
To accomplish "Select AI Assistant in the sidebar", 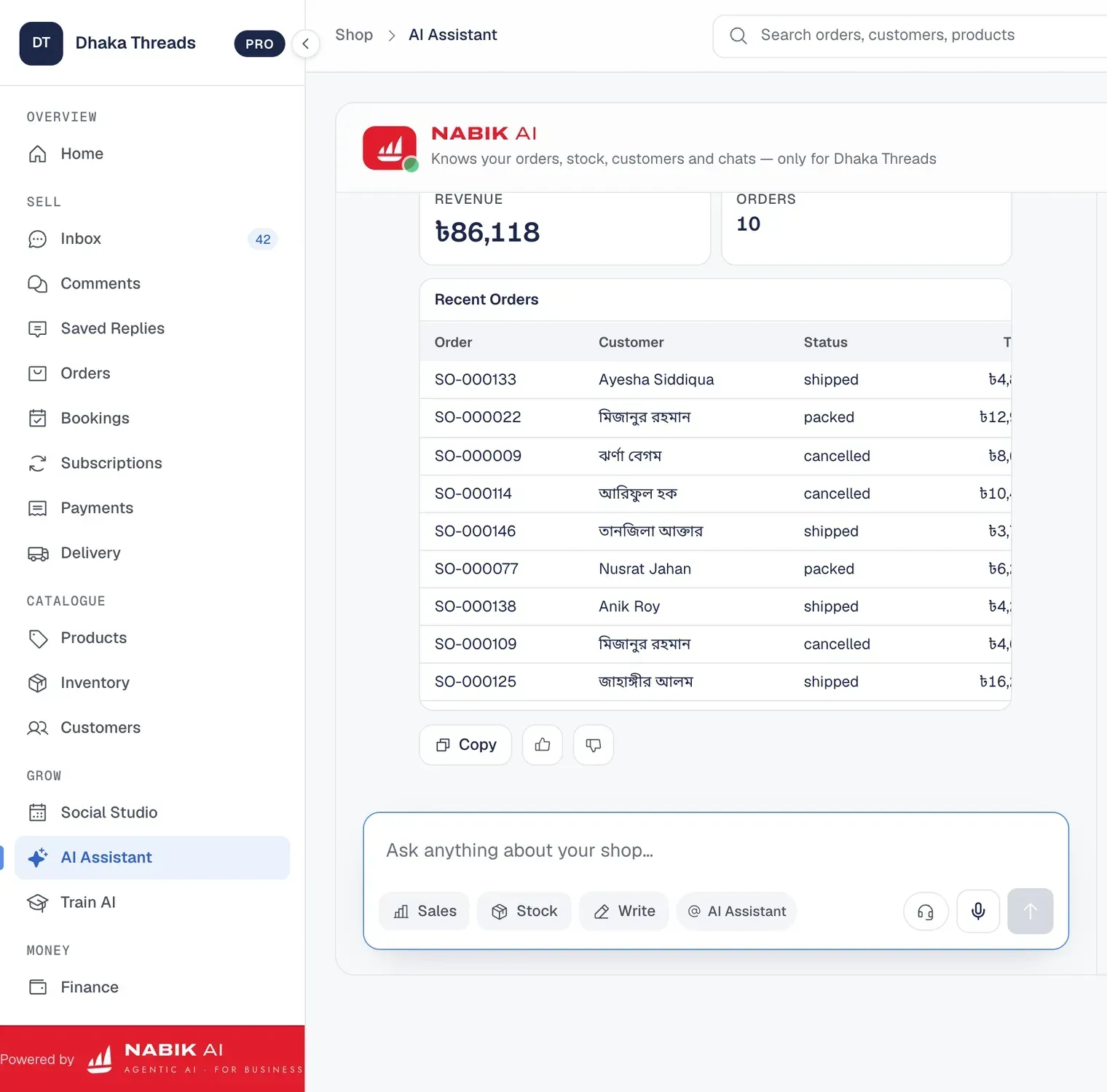I will [x=152, y=858].
